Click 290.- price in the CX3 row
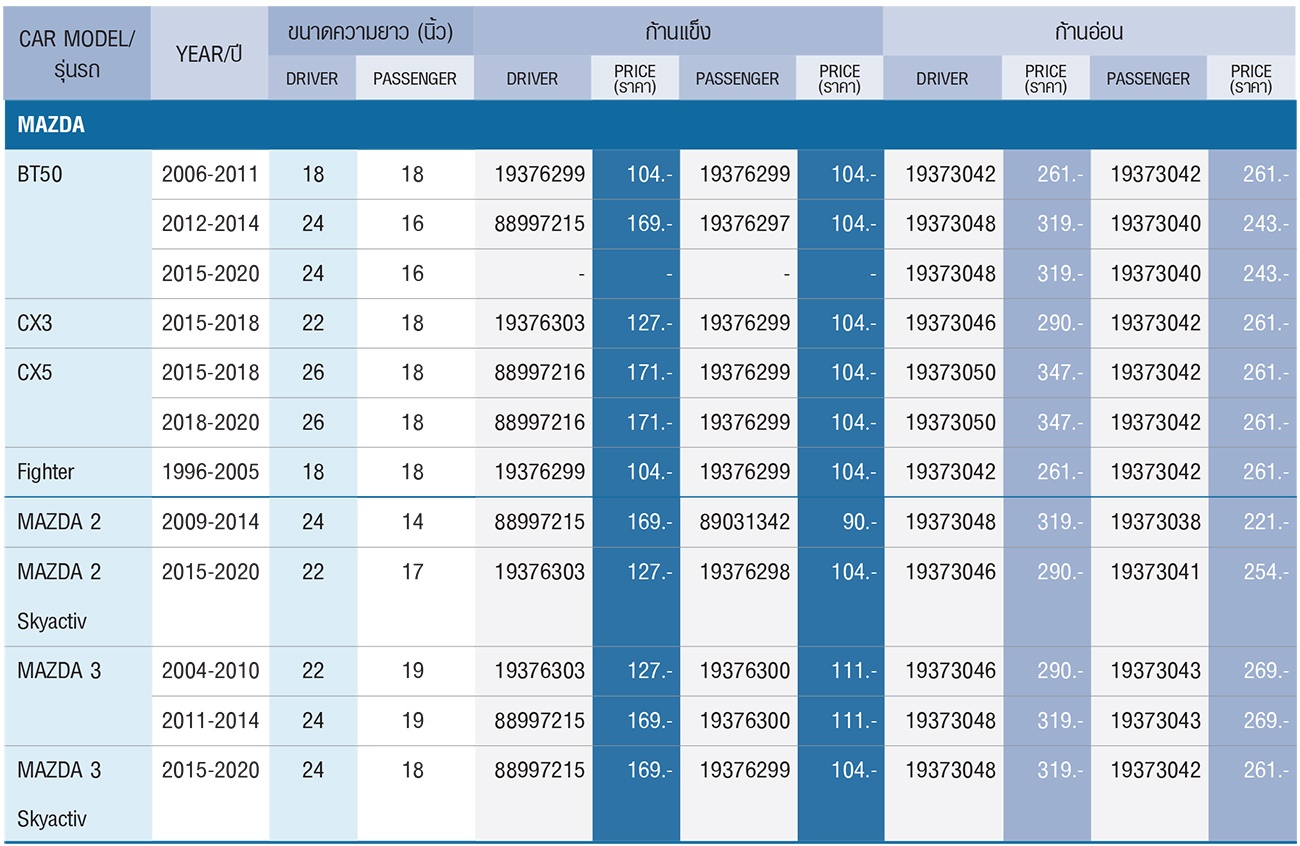Screen dimensions: 1300x846 click(x=1060, y=323)
